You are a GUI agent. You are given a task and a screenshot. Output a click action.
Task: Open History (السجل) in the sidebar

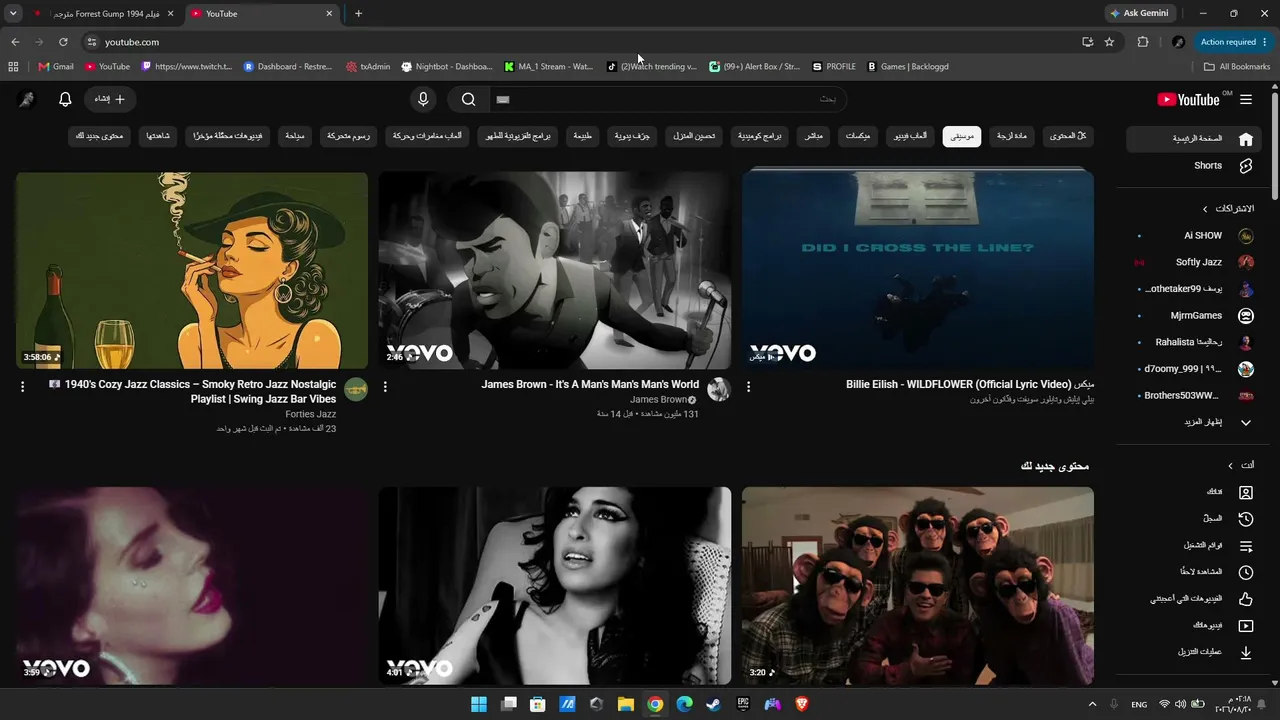pos(1194,519)
